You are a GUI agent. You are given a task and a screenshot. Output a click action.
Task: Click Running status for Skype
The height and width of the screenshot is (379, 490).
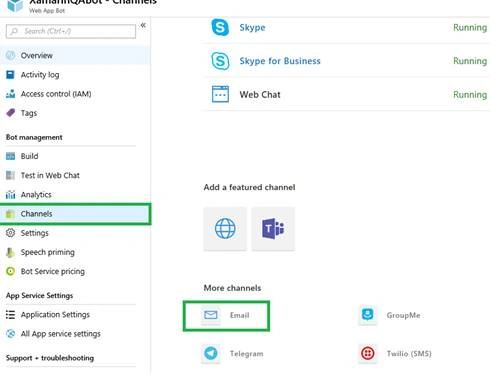470,28
